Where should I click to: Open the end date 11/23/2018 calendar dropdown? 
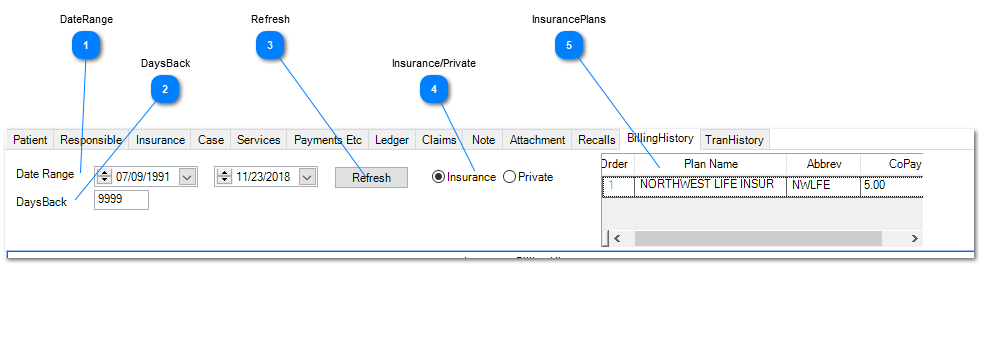(x=307, y=177)
